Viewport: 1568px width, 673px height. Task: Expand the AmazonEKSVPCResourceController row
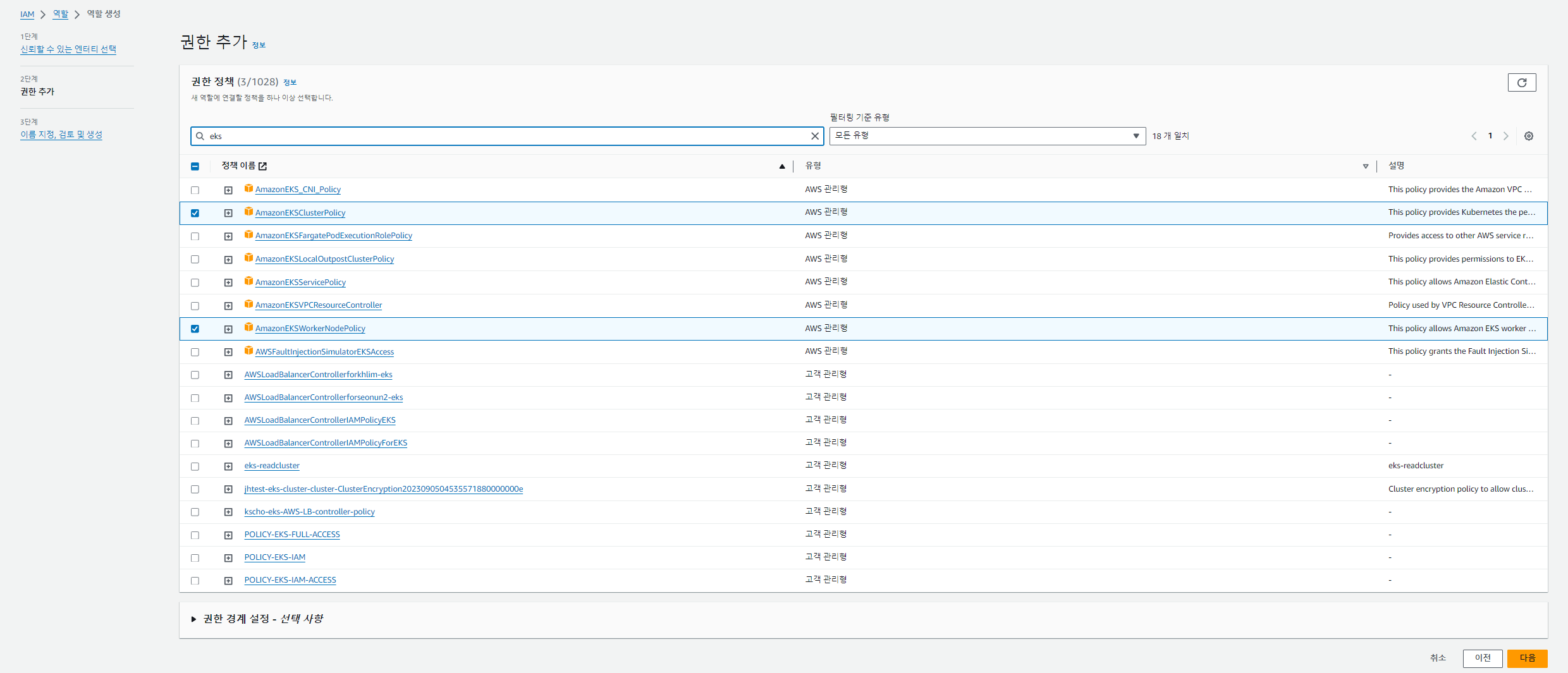(228, 306)
